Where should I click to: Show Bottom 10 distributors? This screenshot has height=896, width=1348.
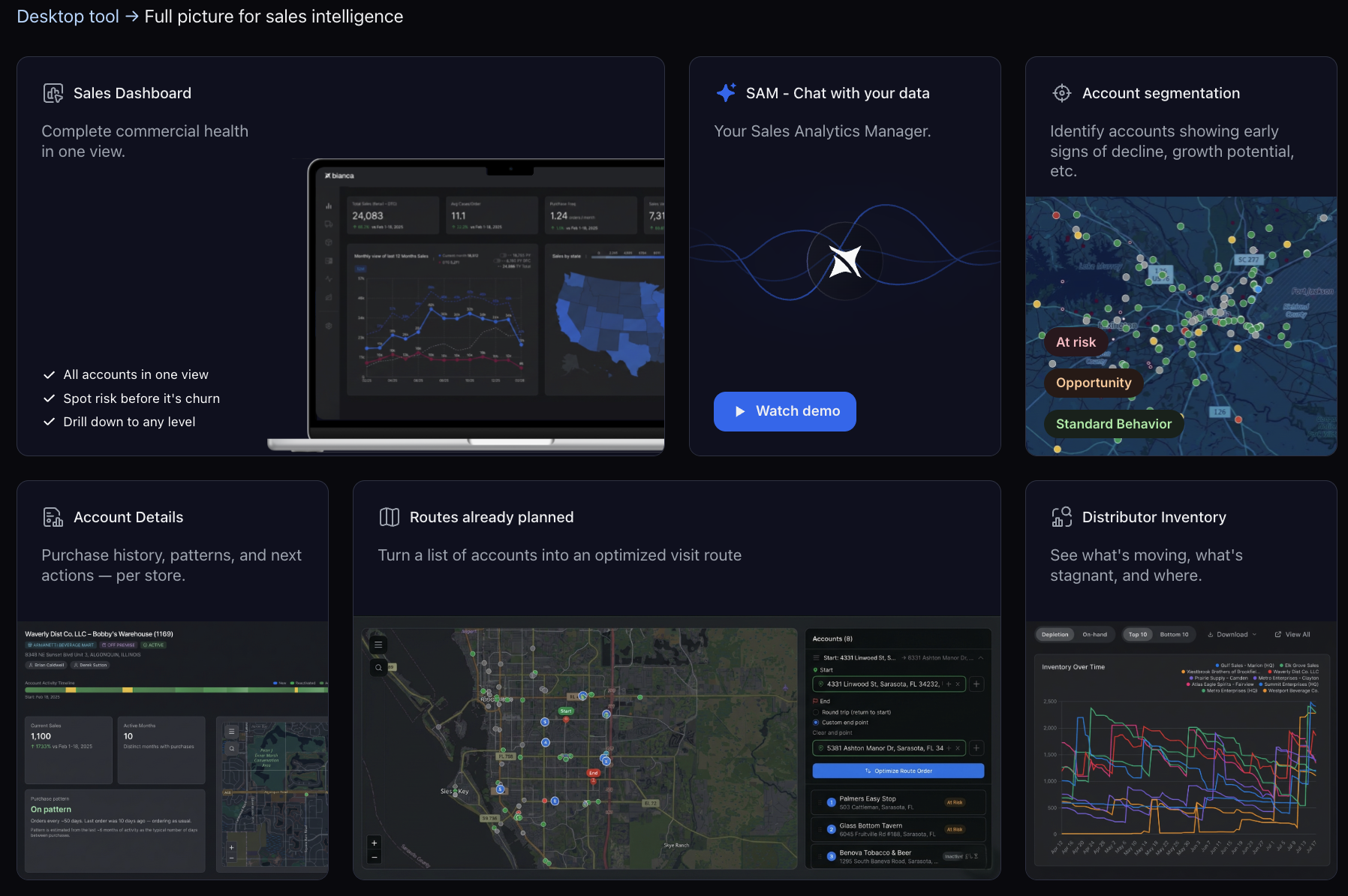pos(1174,635)
